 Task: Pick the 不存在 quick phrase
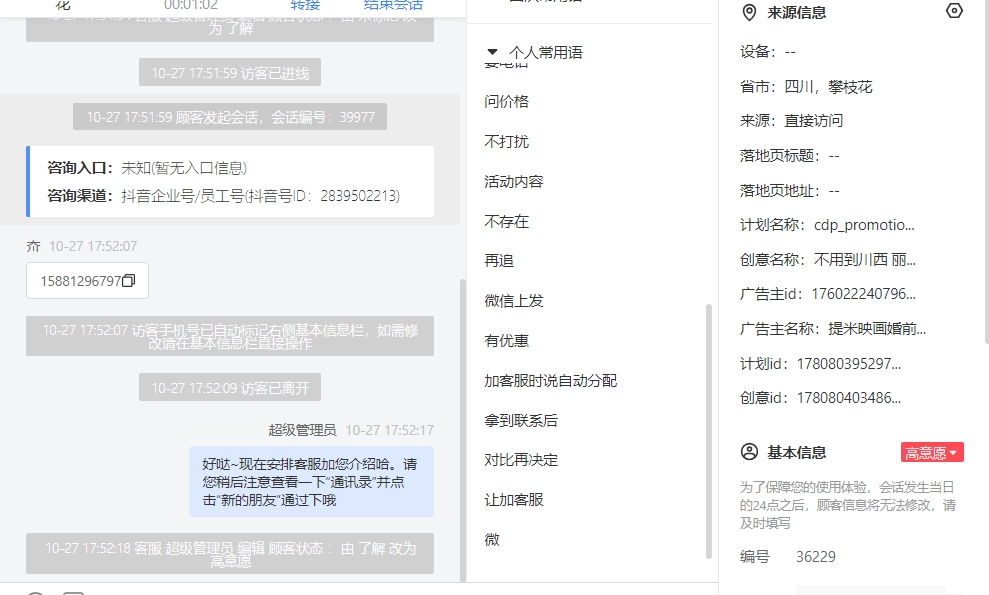pyautogui.click(x=506, y=221)
